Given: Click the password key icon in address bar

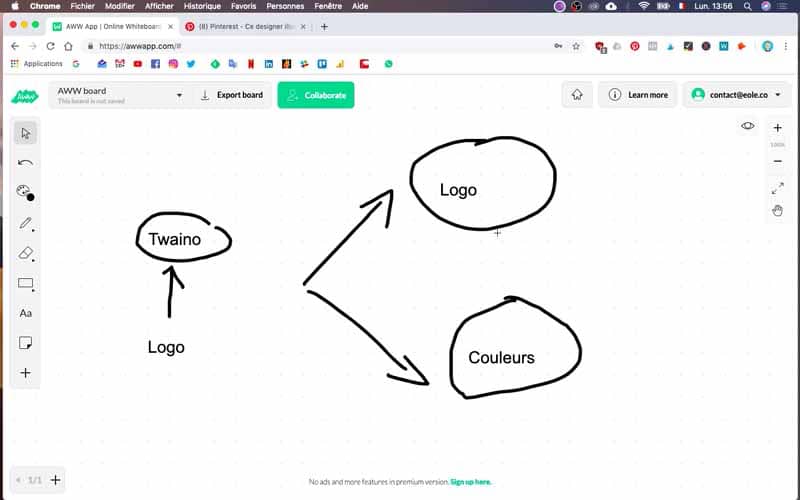Looking at the screenshot, I should [558, 46].
